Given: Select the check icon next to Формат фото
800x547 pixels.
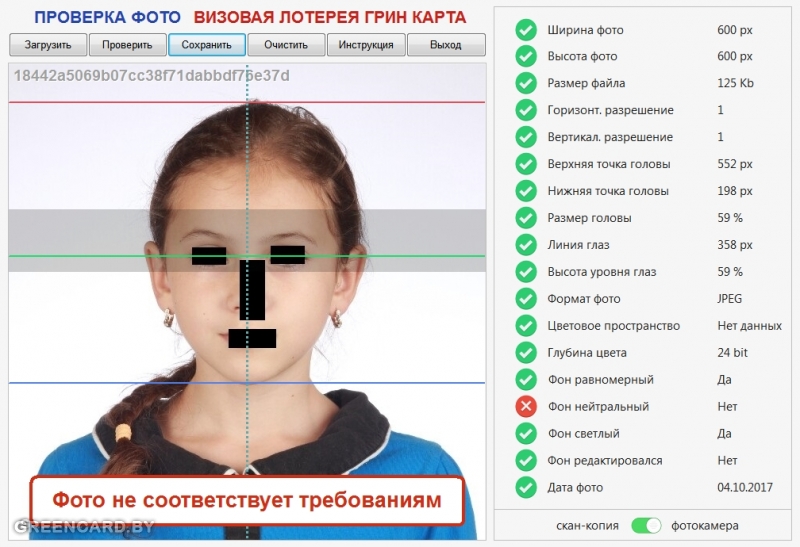Looking at the screenshot, I should [526, 299].
